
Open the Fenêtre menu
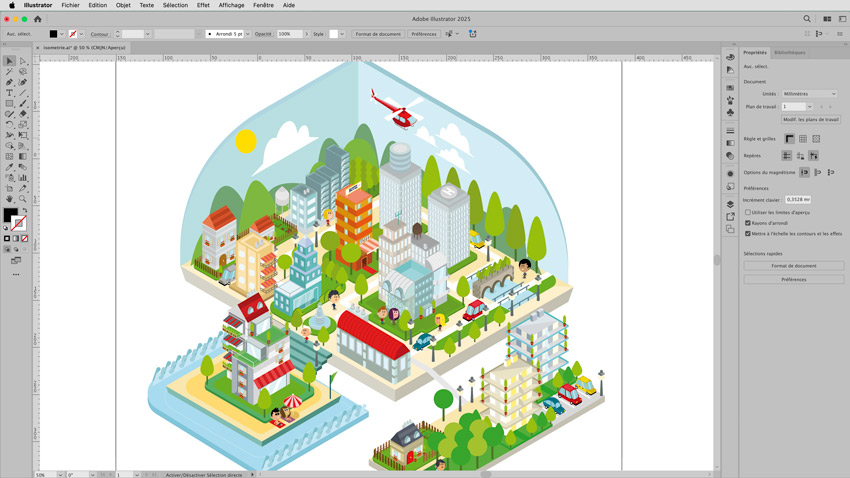263,5
